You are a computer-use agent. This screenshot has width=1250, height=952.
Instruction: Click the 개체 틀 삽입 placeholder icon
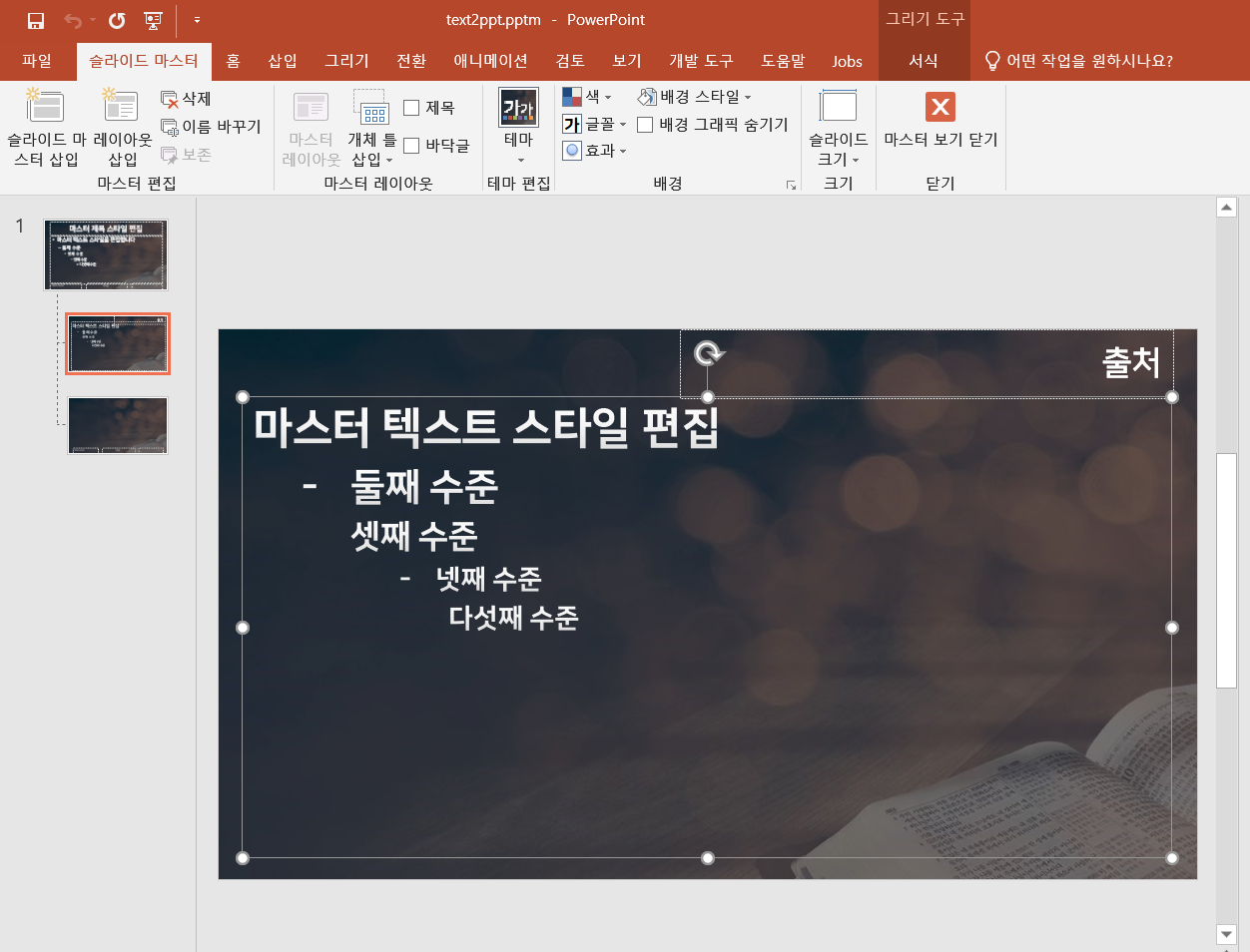click(x=371, y=108)
